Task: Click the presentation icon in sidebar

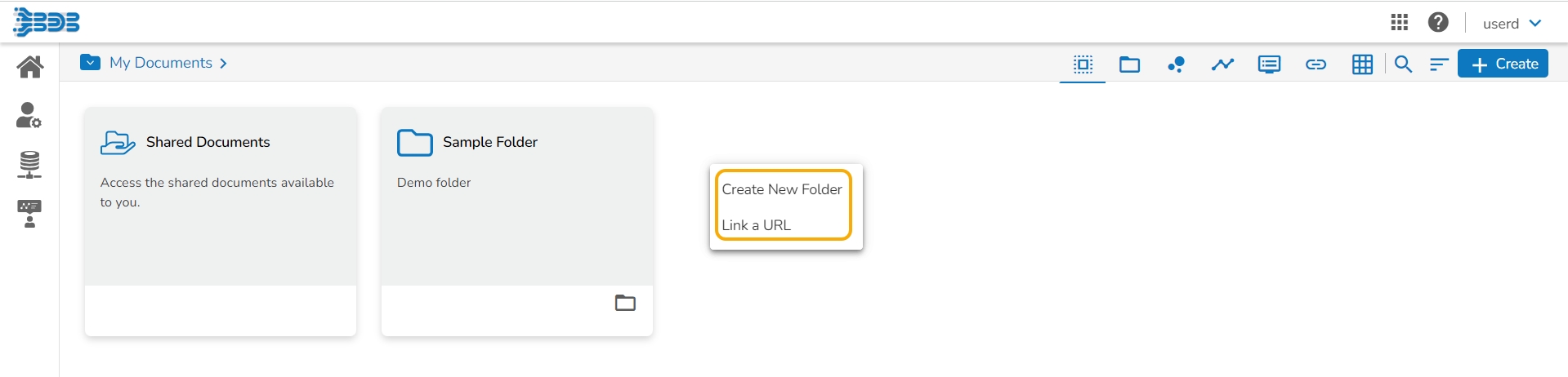Action: coord(29,214)
